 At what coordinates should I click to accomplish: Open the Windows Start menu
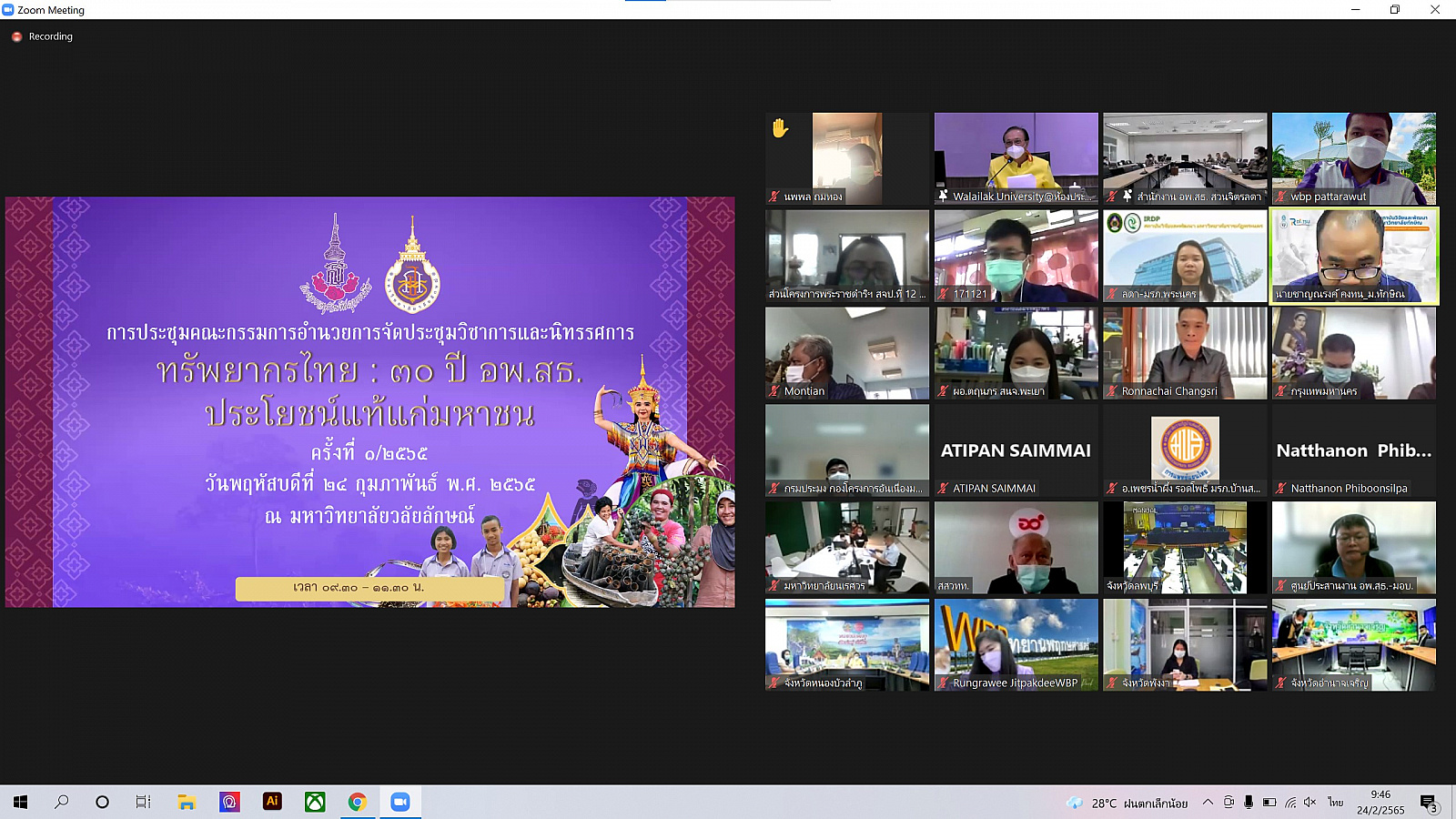tap(20, 802)
